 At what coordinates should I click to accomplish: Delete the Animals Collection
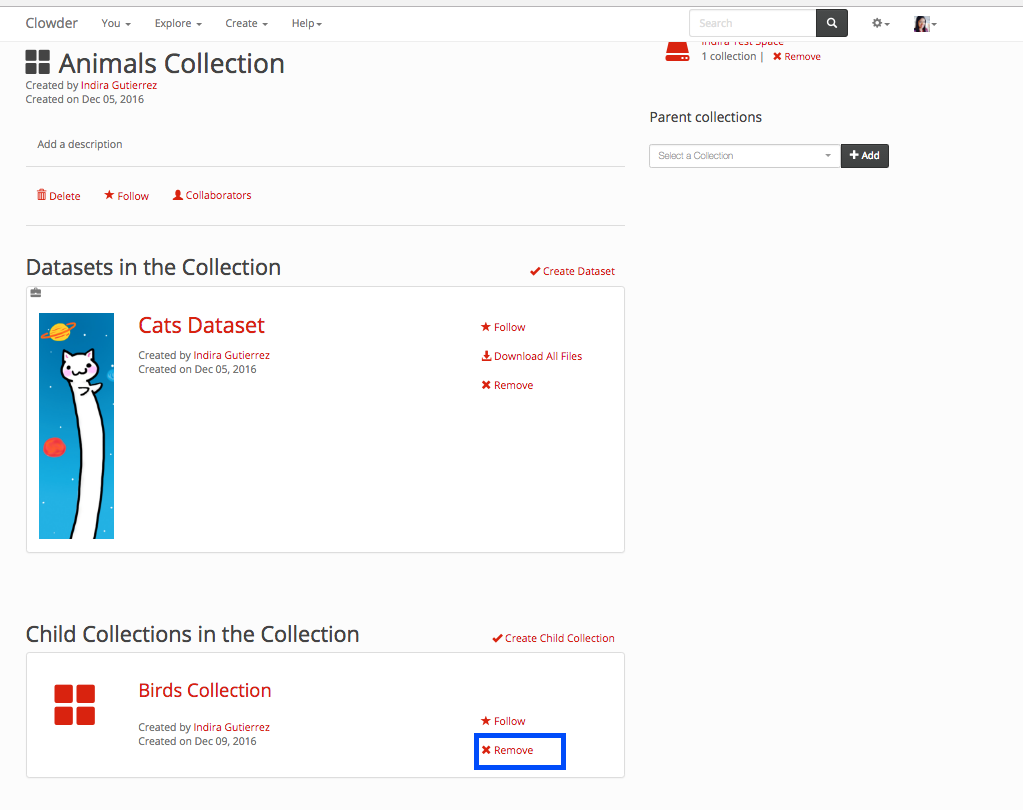coord(58,196)
